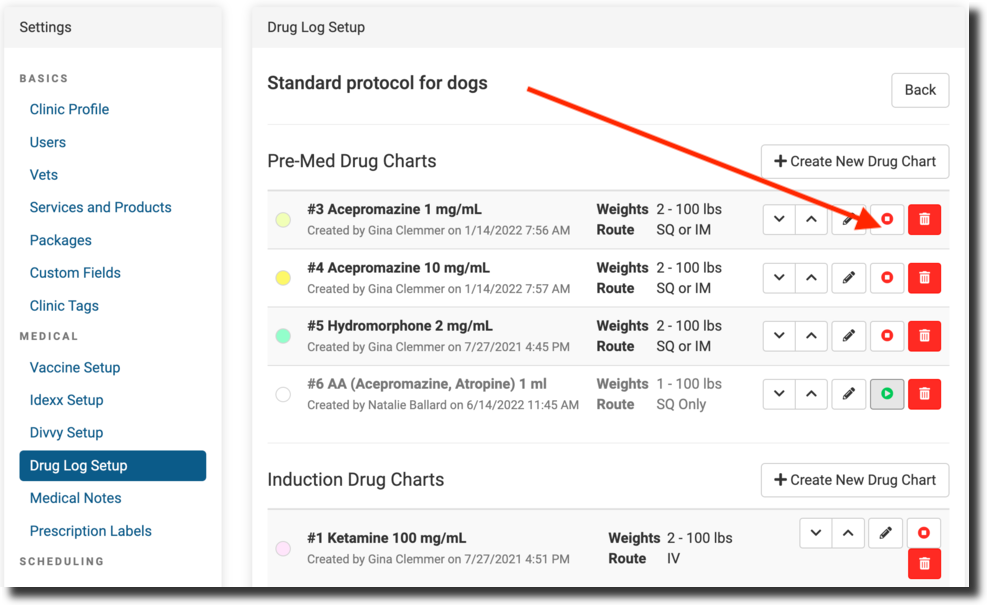The height and width of the screenshot is (605, 987).
Task: Delete the #3 Acepromazine 1 mg/mL chart
Action: tap(924, 219)
